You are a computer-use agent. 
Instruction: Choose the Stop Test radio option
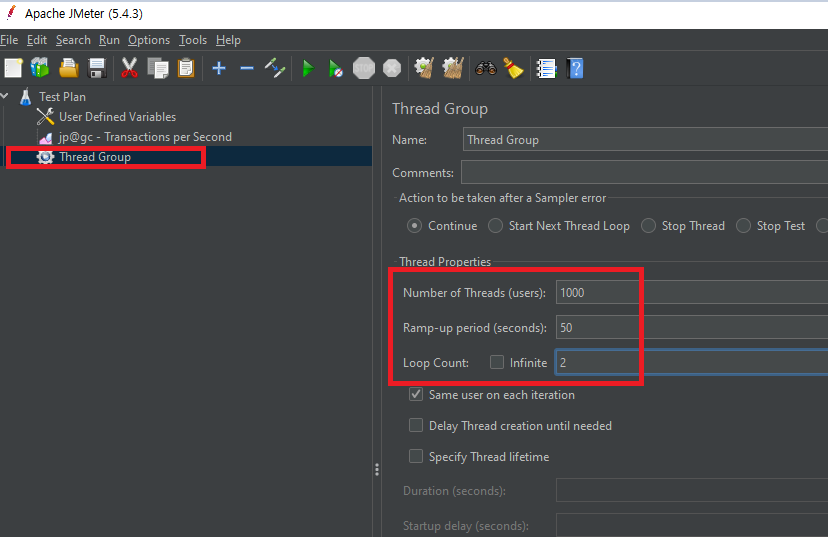point(744,226)
